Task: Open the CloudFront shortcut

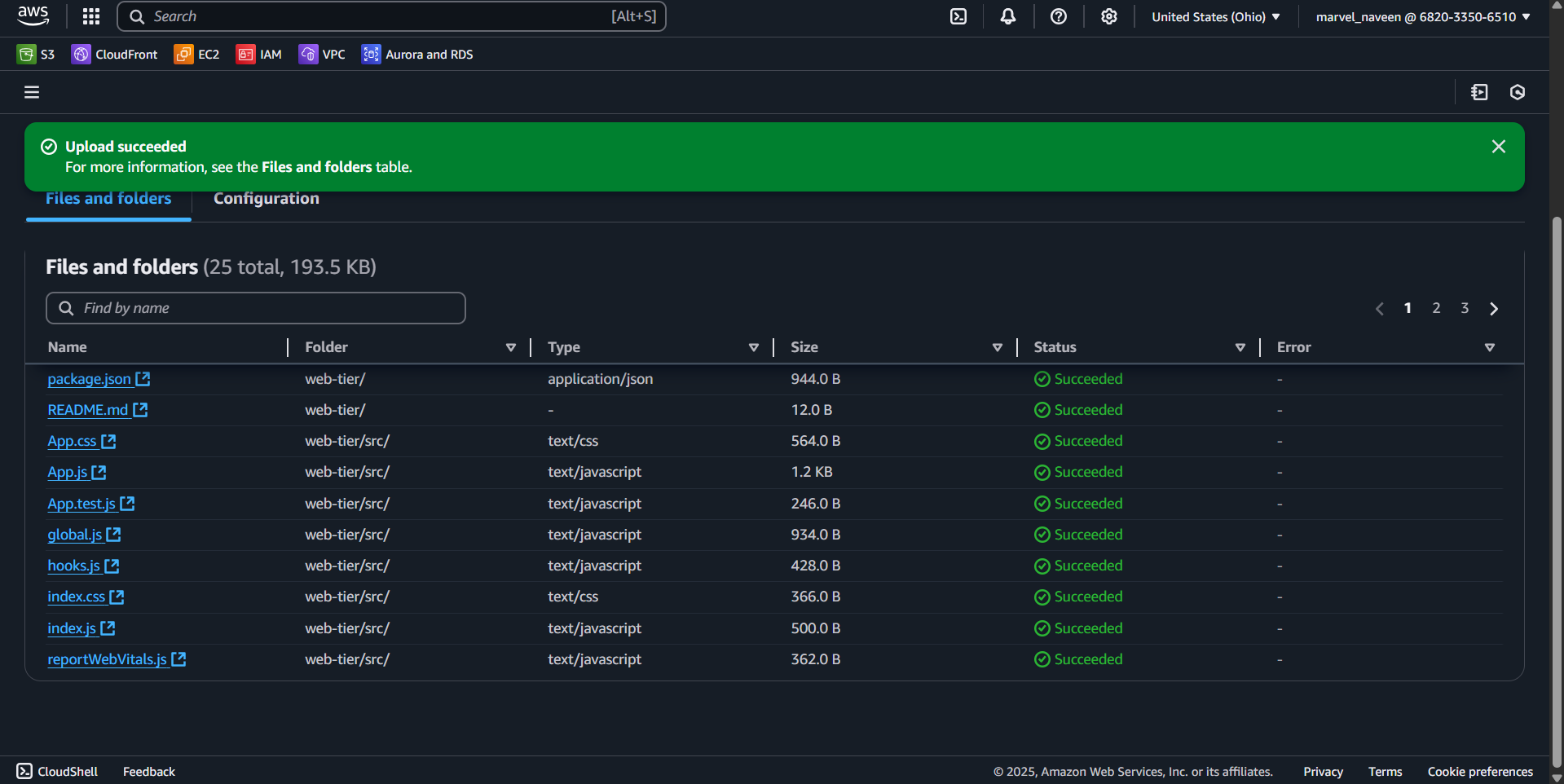Action: [115, 55]
